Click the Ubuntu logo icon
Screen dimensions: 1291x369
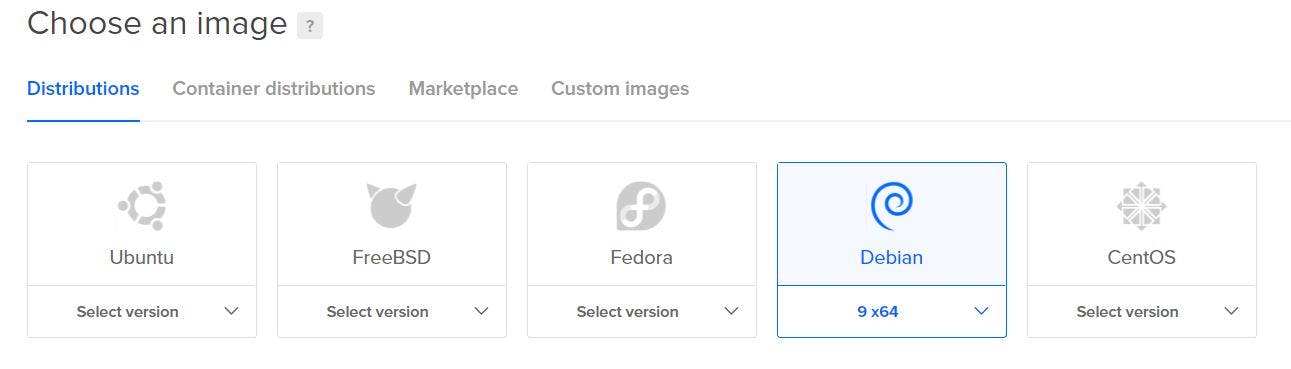click(x=141, y=207)
